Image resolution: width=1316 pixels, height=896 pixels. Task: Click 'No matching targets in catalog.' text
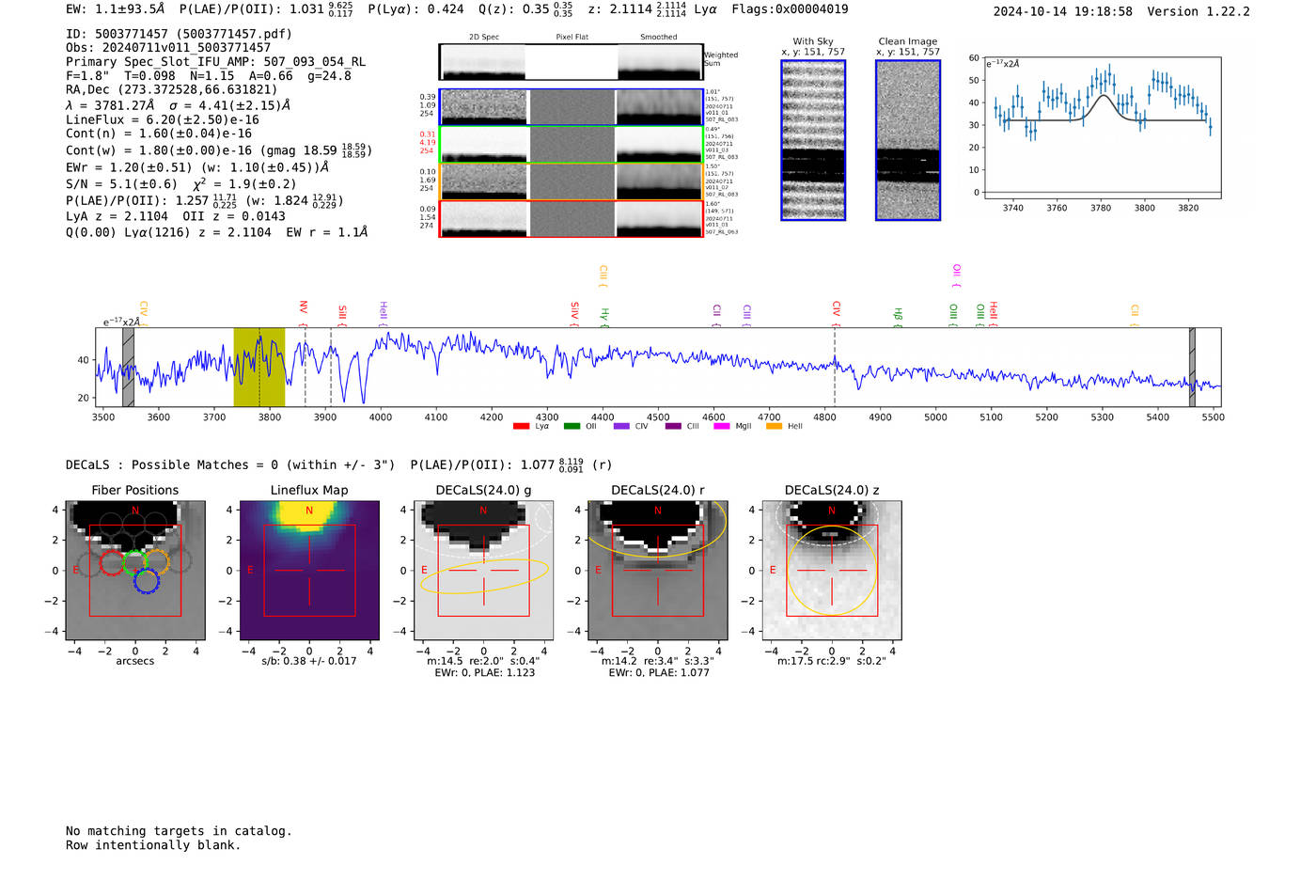(179, 831)
